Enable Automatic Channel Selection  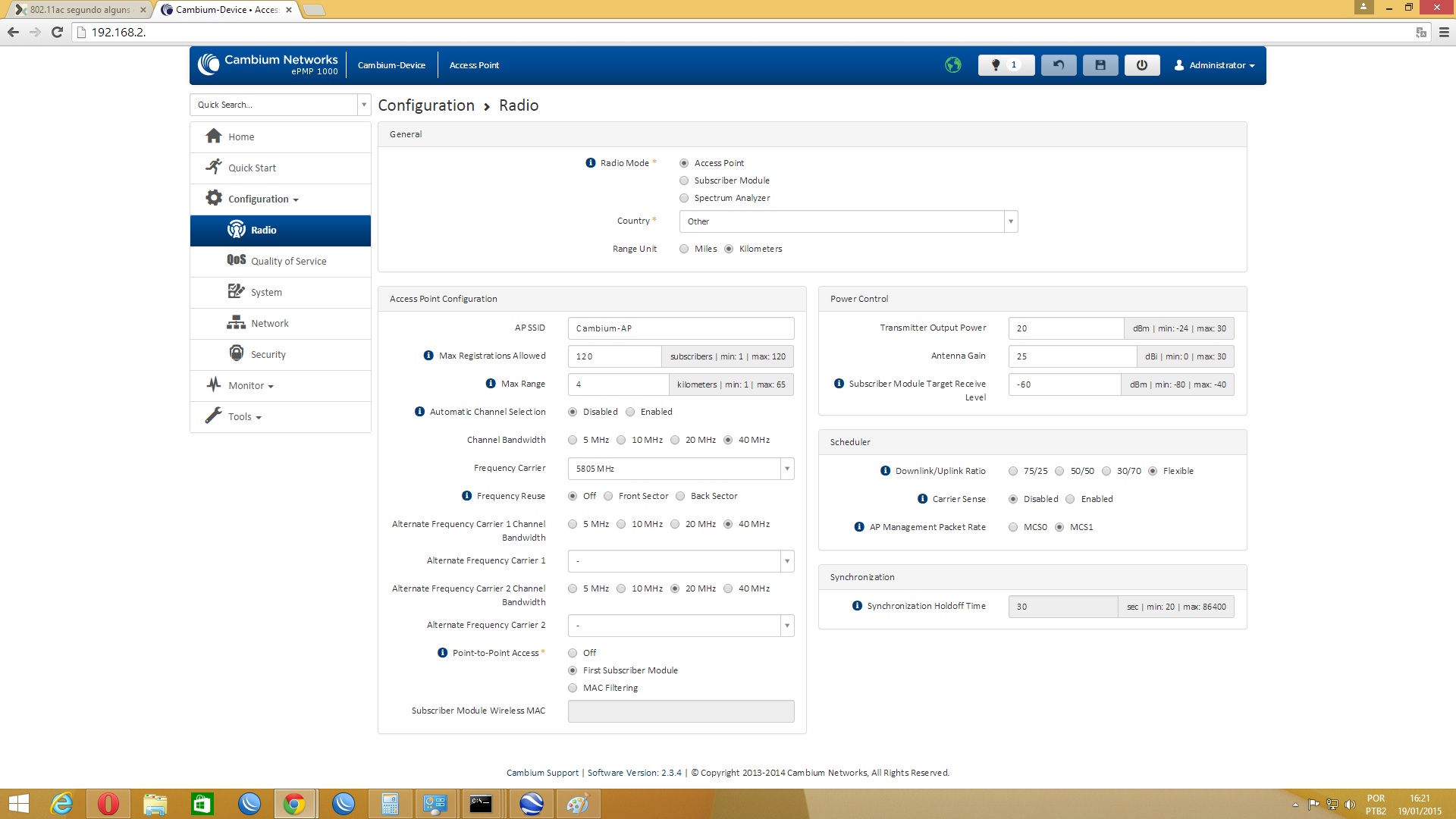(x=630, y=412)
